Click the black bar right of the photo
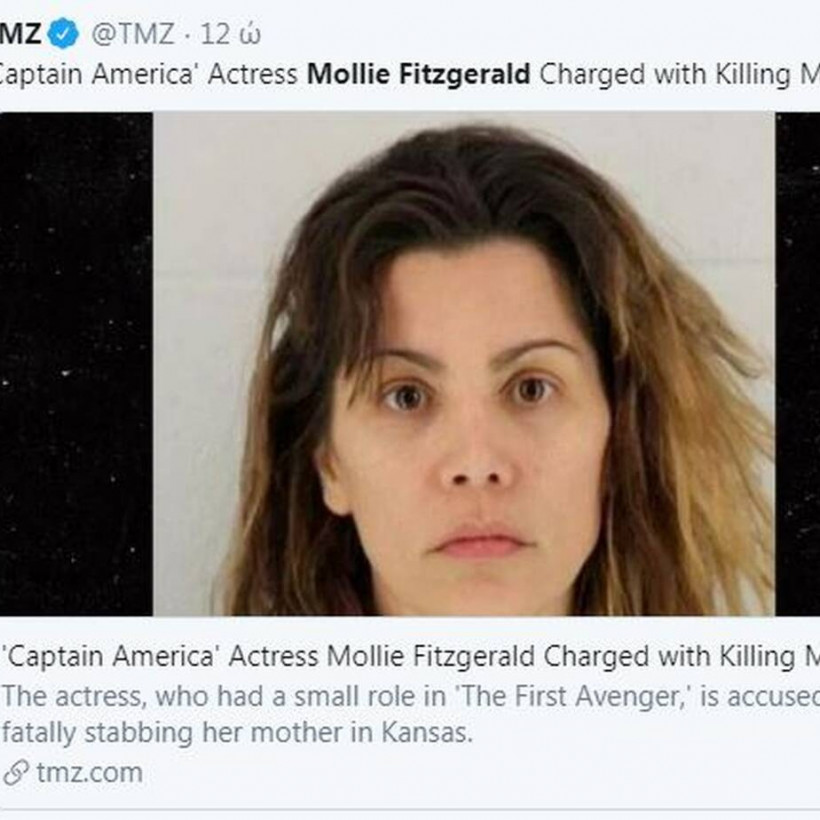 pos(797,364)
